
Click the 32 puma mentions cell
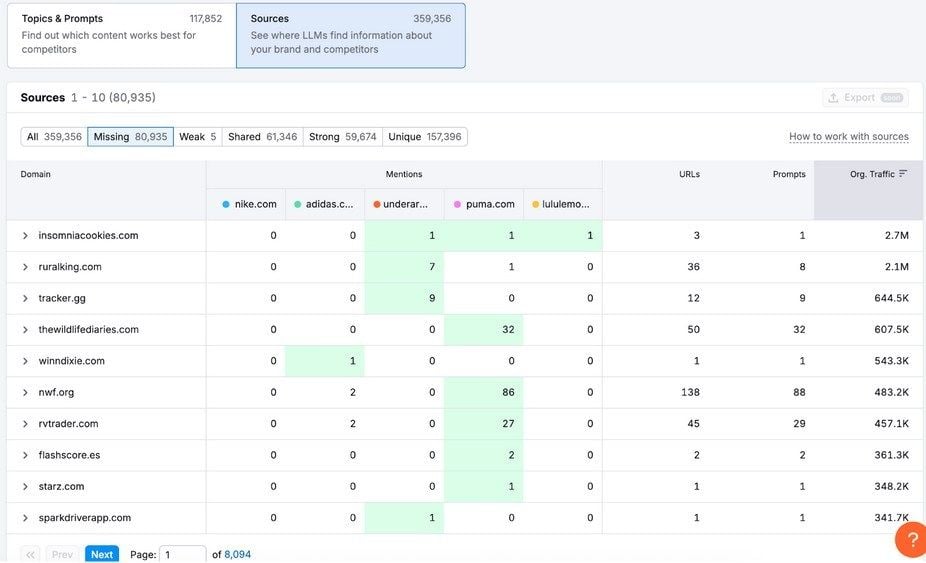[x=484, y=329]
